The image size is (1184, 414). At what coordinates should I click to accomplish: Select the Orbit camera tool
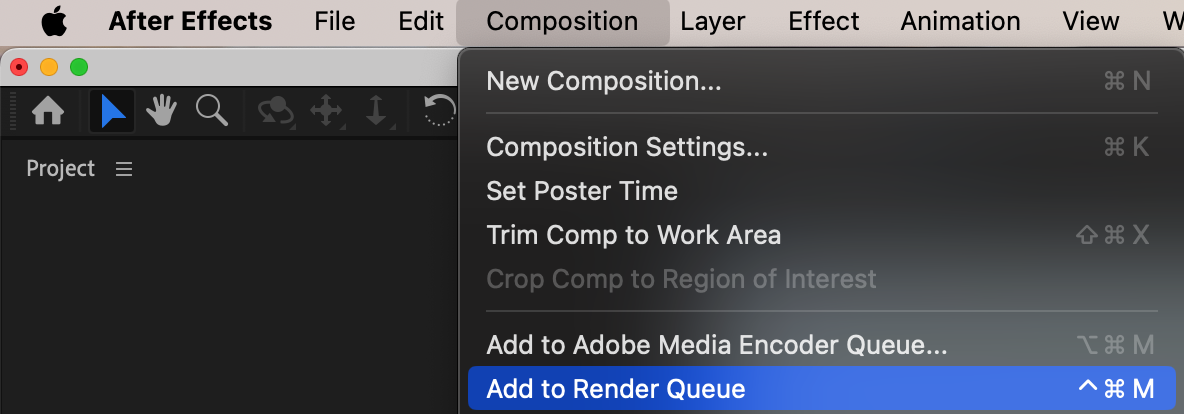pos(276,111)
